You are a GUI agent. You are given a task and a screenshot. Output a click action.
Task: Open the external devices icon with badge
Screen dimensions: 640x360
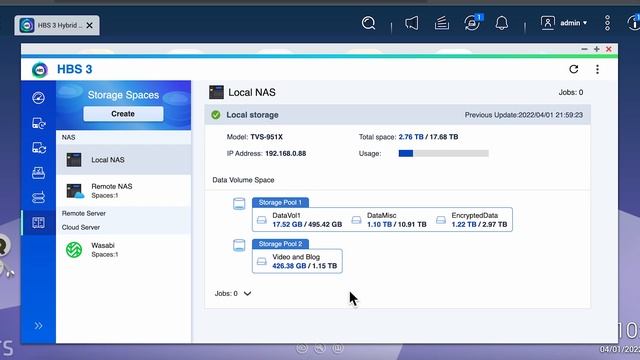click(x=472, y=23)
